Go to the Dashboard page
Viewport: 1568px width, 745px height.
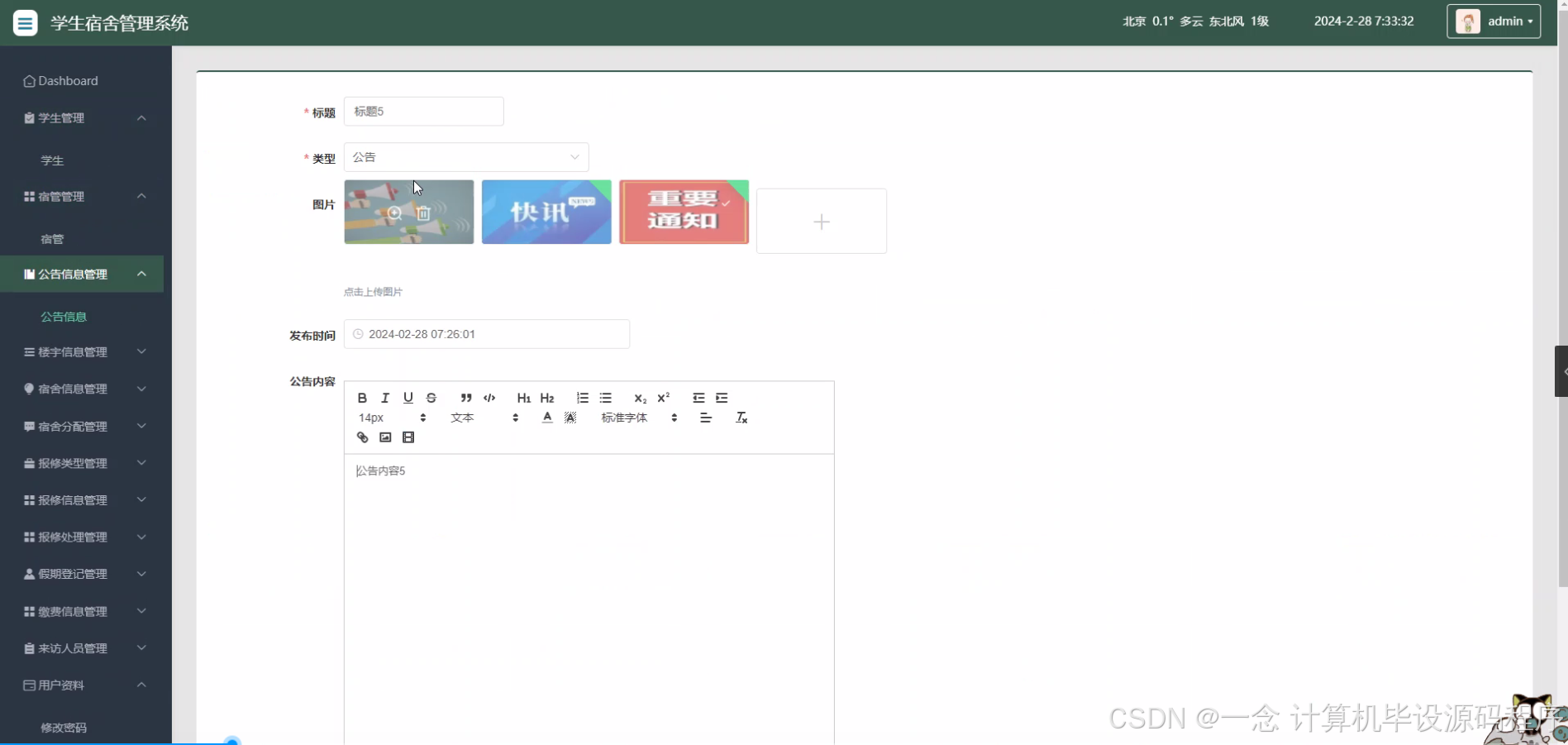tap(68, 80)
